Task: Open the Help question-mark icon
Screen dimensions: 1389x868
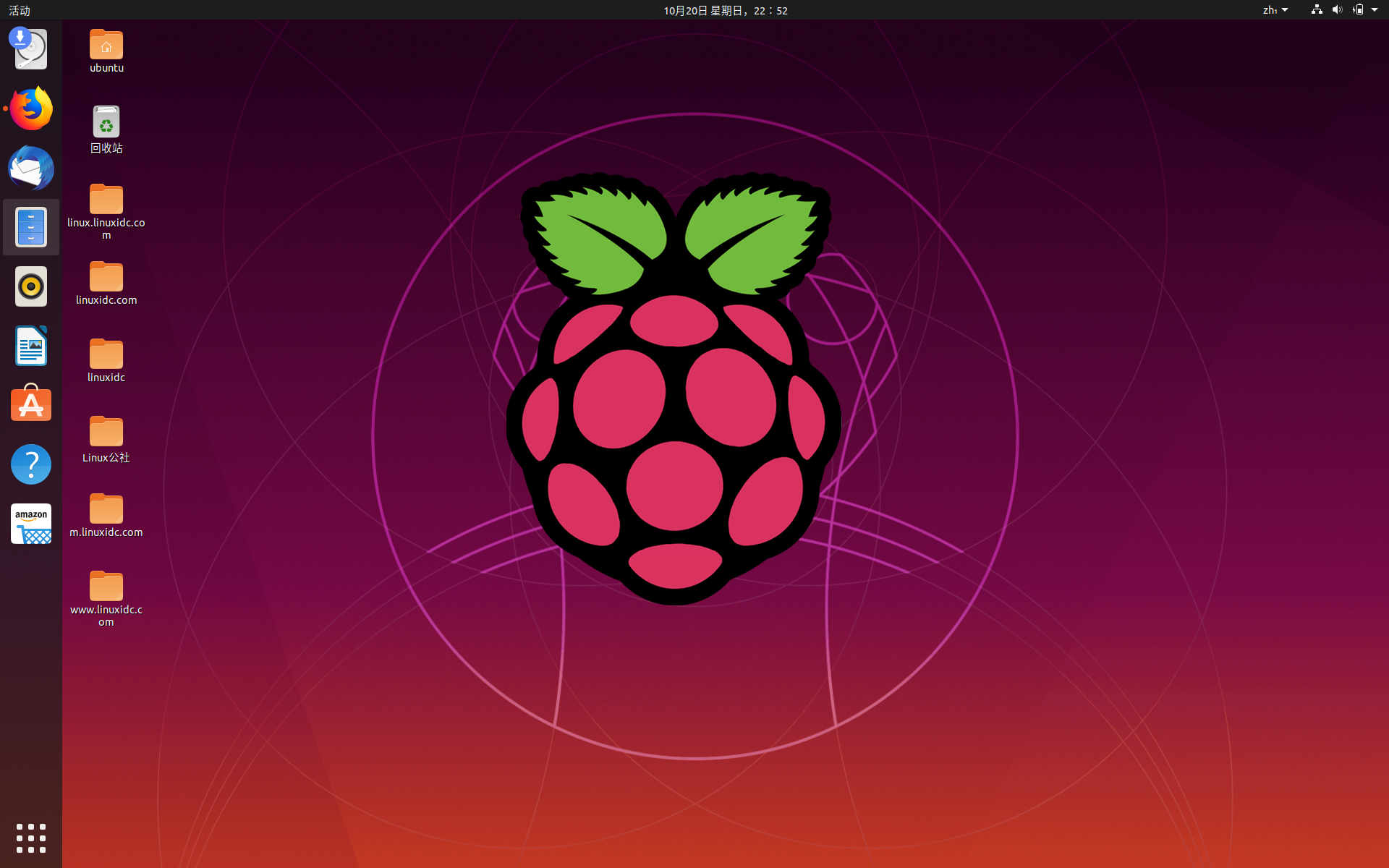Action: tap(31, 464)
